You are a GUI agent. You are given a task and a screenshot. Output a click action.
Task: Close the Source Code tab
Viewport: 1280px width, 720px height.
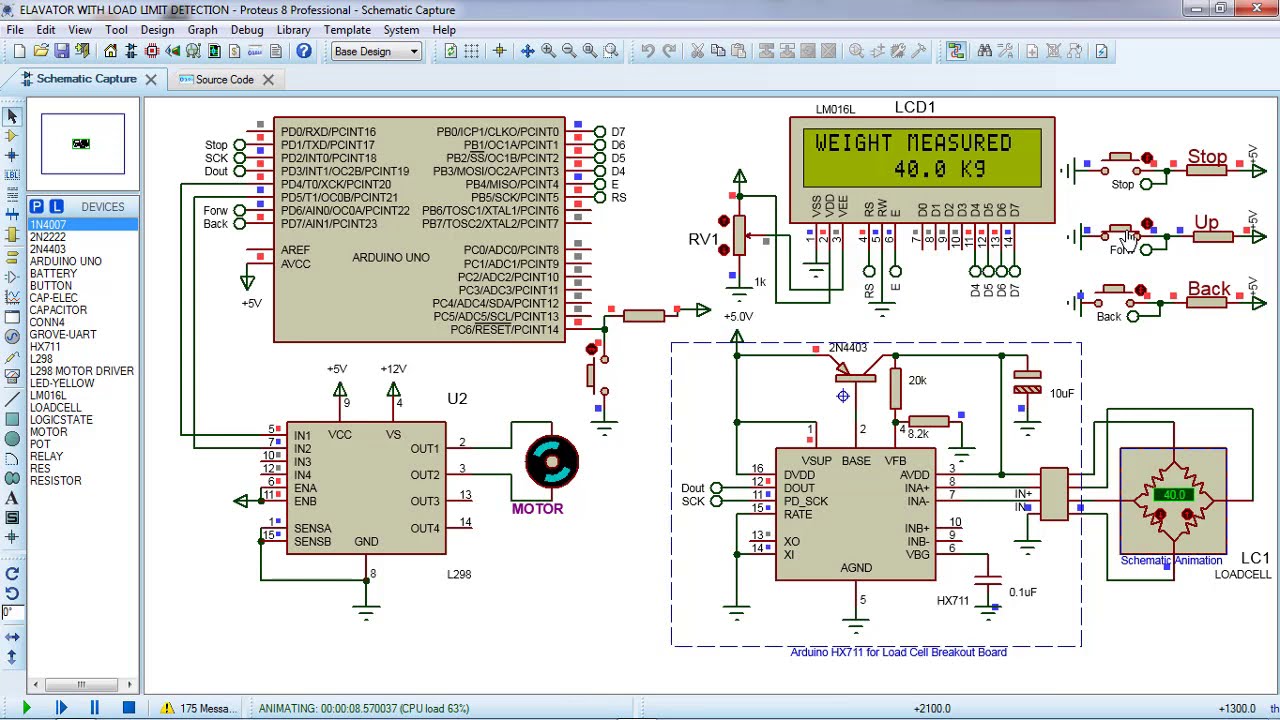[268, 79]
